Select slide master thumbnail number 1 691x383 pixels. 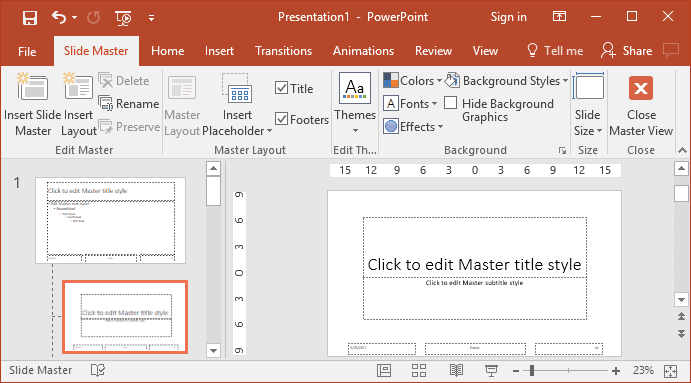point(111,220)
